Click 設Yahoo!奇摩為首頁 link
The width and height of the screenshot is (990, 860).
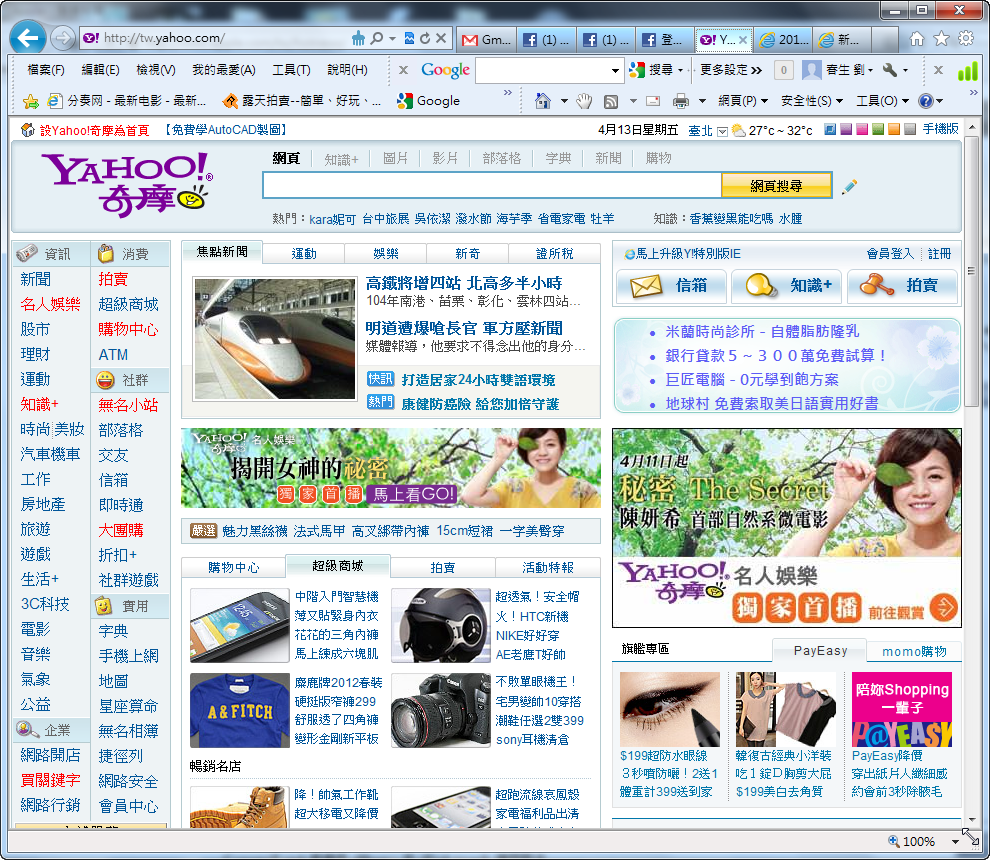(x=94, y=130)
